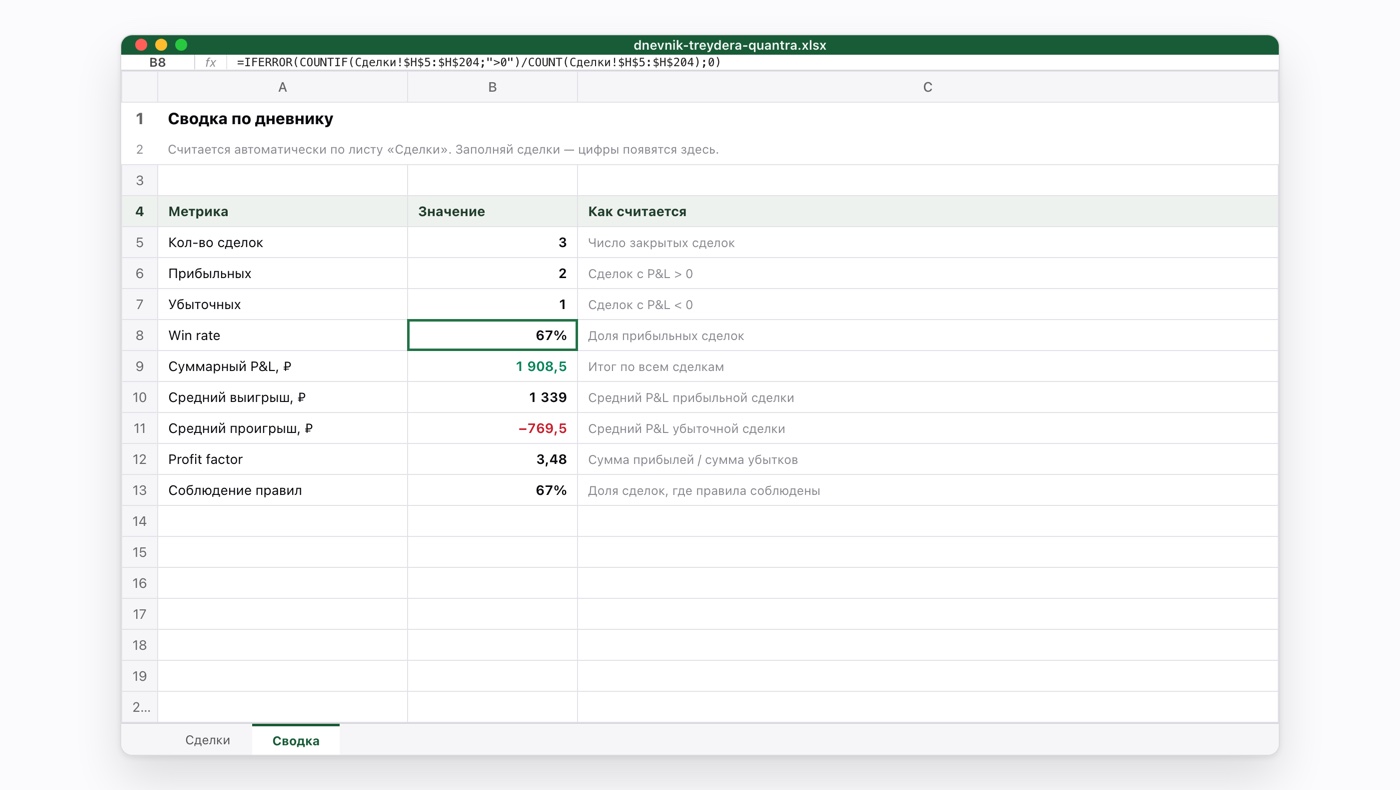Select the value 3 in Кол-во сделок row
Screen dimensions: 1400x790
pyautogui.click(x=492, y=242)
